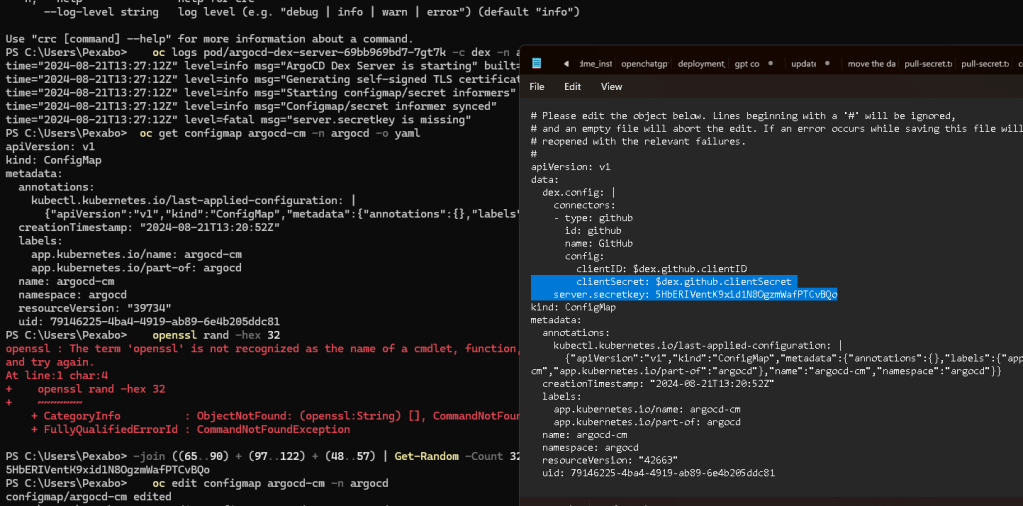Click the unsaved dot on the 'update' tab
The width and height of the screenshot is (1023, 506).
pos(827,63)
